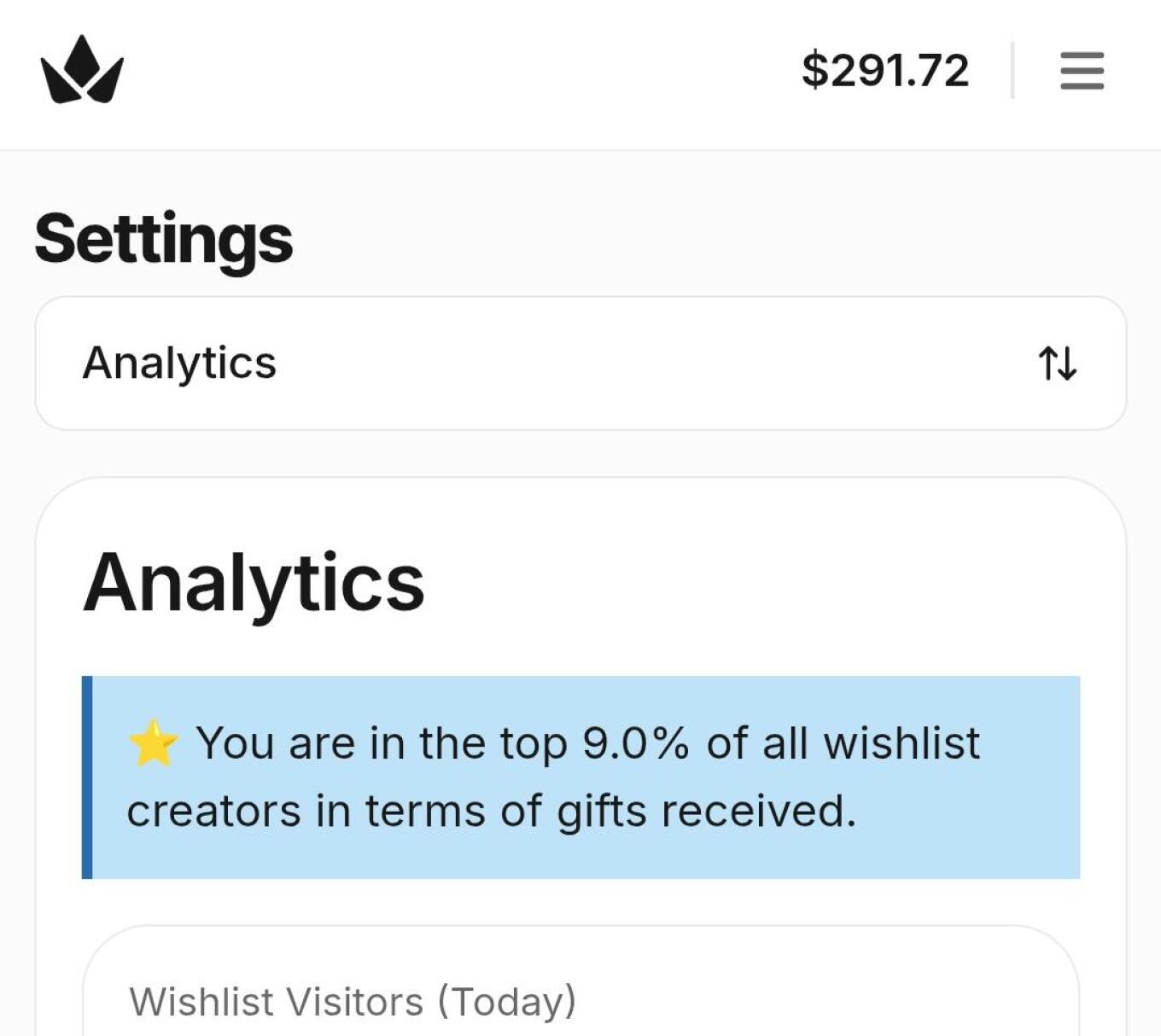
Task: Click the large Analytics card heading
Action: point(254,584)
